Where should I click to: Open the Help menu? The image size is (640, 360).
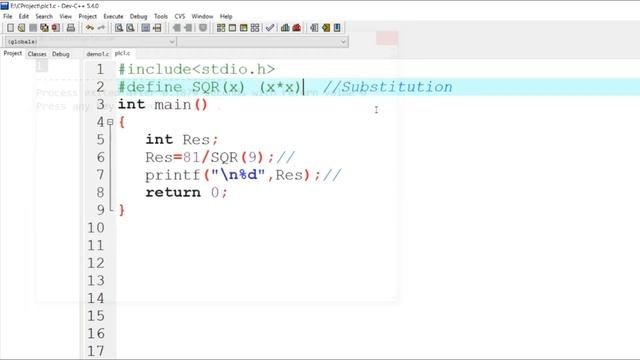point(226,16)
